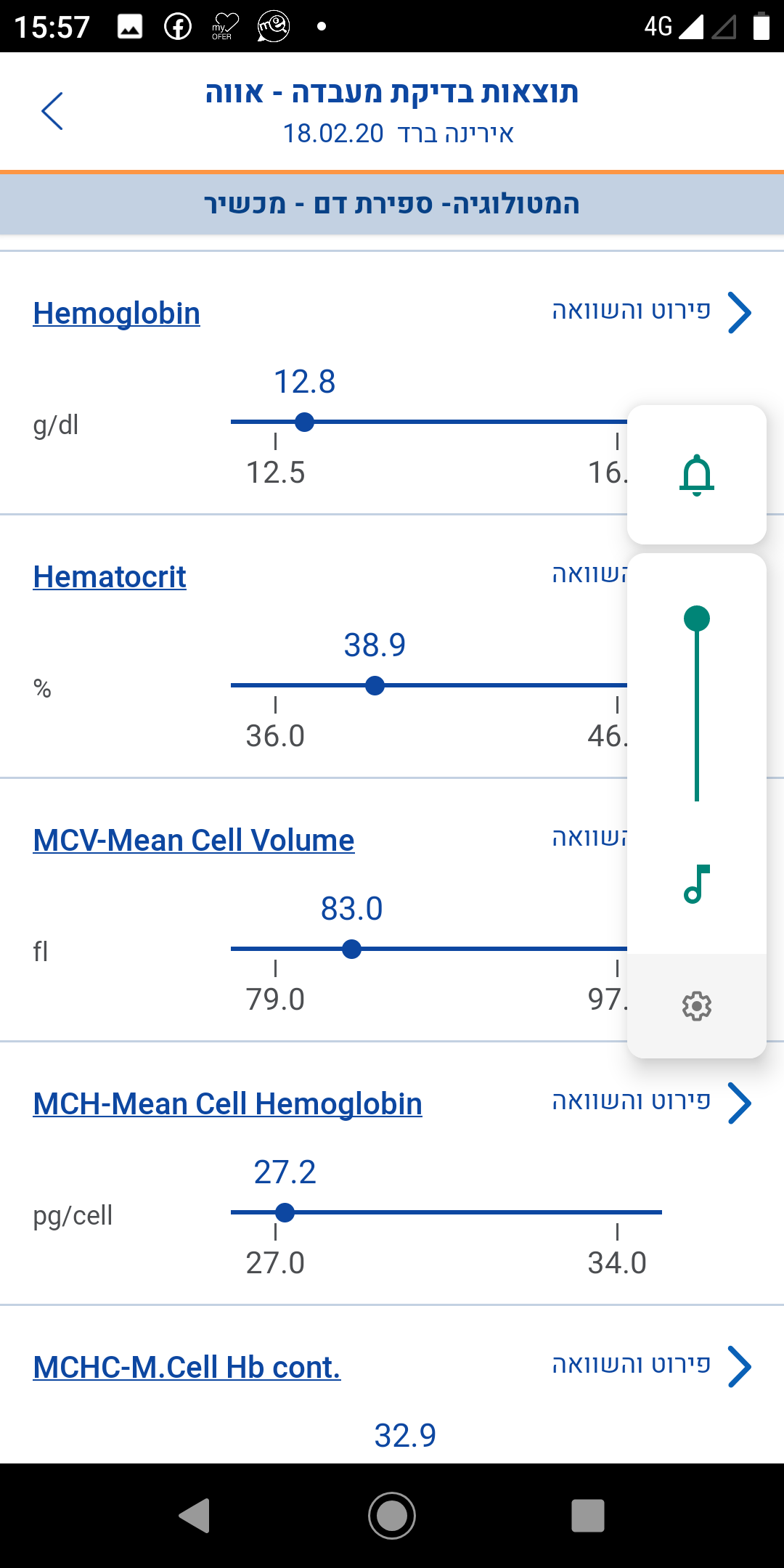Tap the back arrow in header
This screenshot has height=1568, width=784.
(x=52, y=111)
